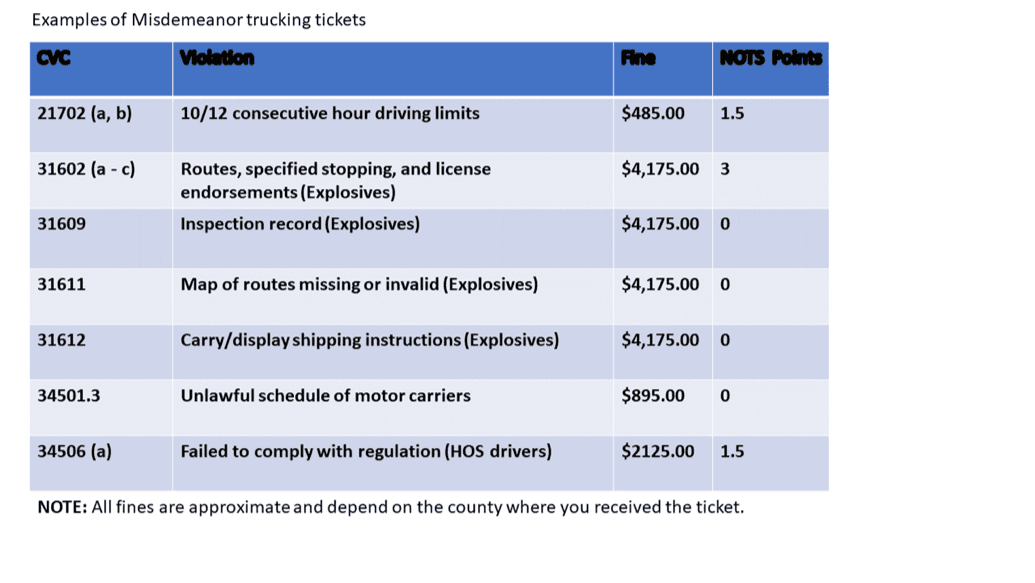Click the Examples of Misdemeanor trucking tickets title

pos(198,20)
